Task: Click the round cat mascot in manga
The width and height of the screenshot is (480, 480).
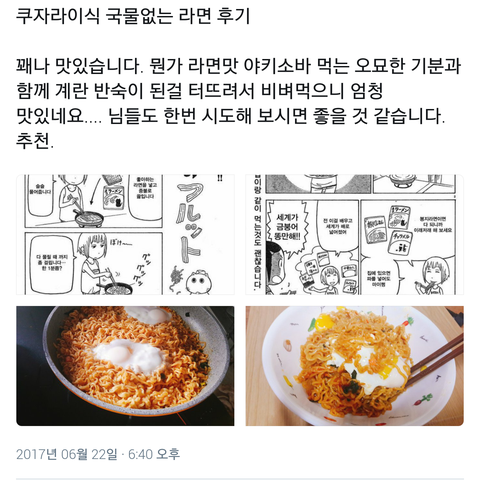Action: (x=199, y=283)
